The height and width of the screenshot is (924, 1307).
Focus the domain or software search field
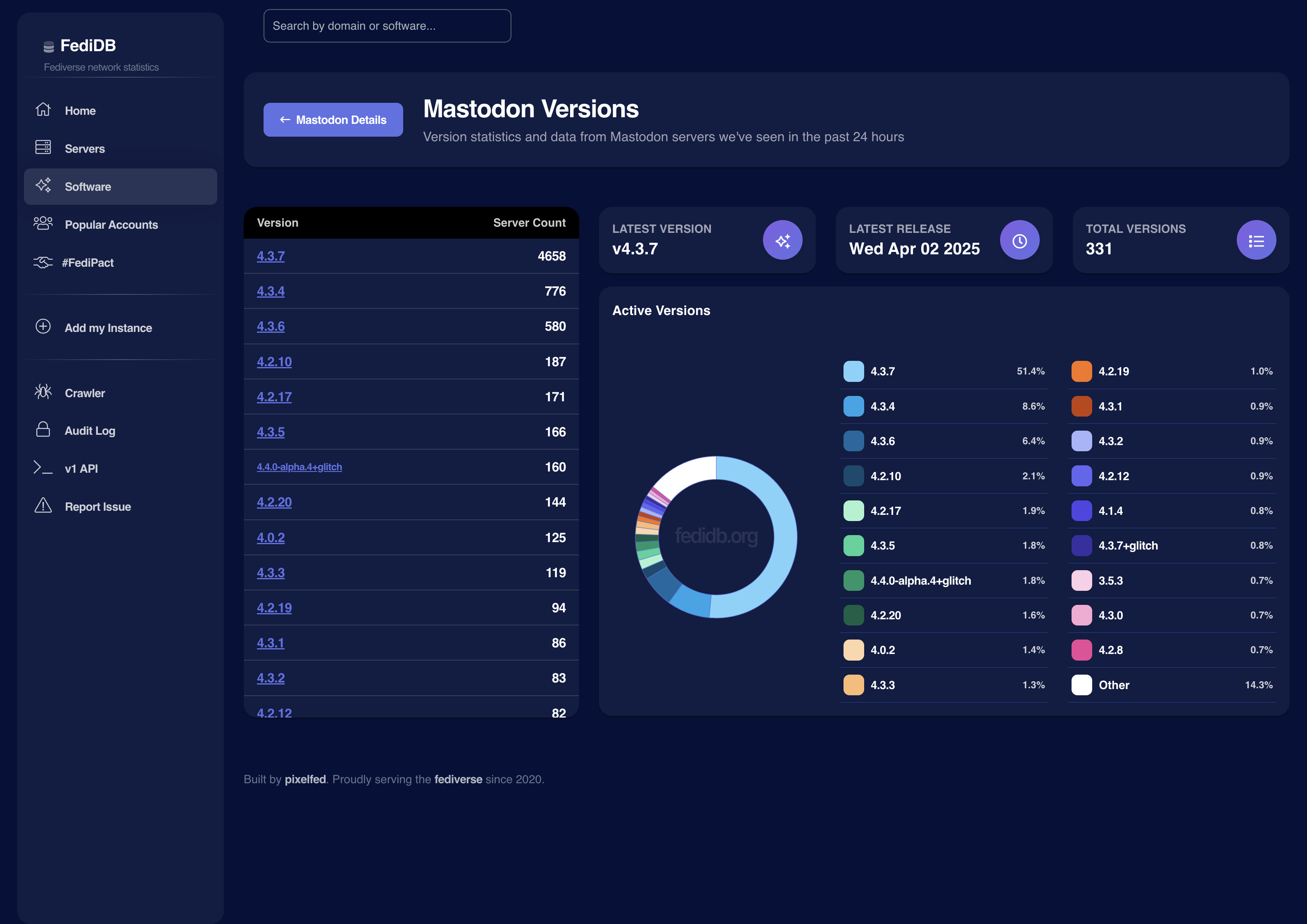pos(387,26)
